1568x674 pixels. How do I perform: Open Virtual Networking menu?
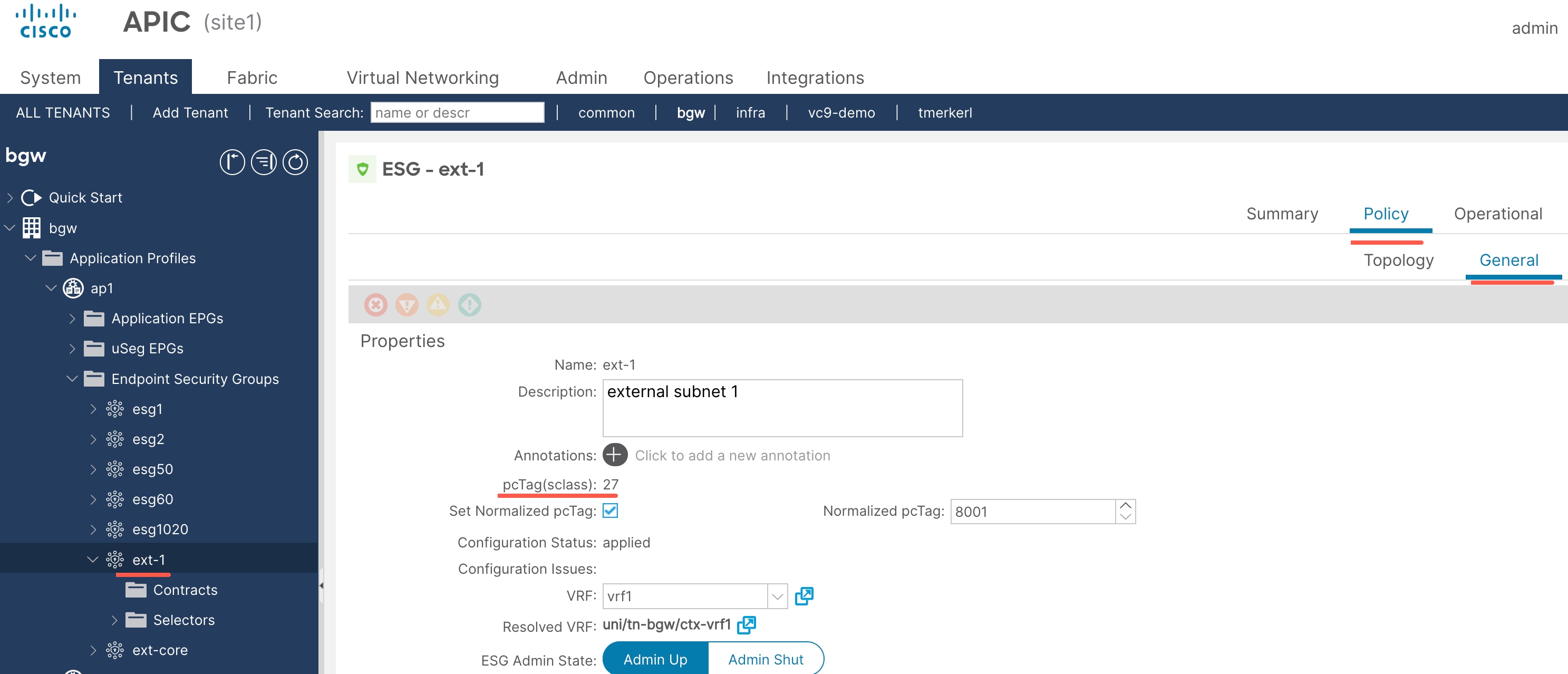click(x=422, y=78)
